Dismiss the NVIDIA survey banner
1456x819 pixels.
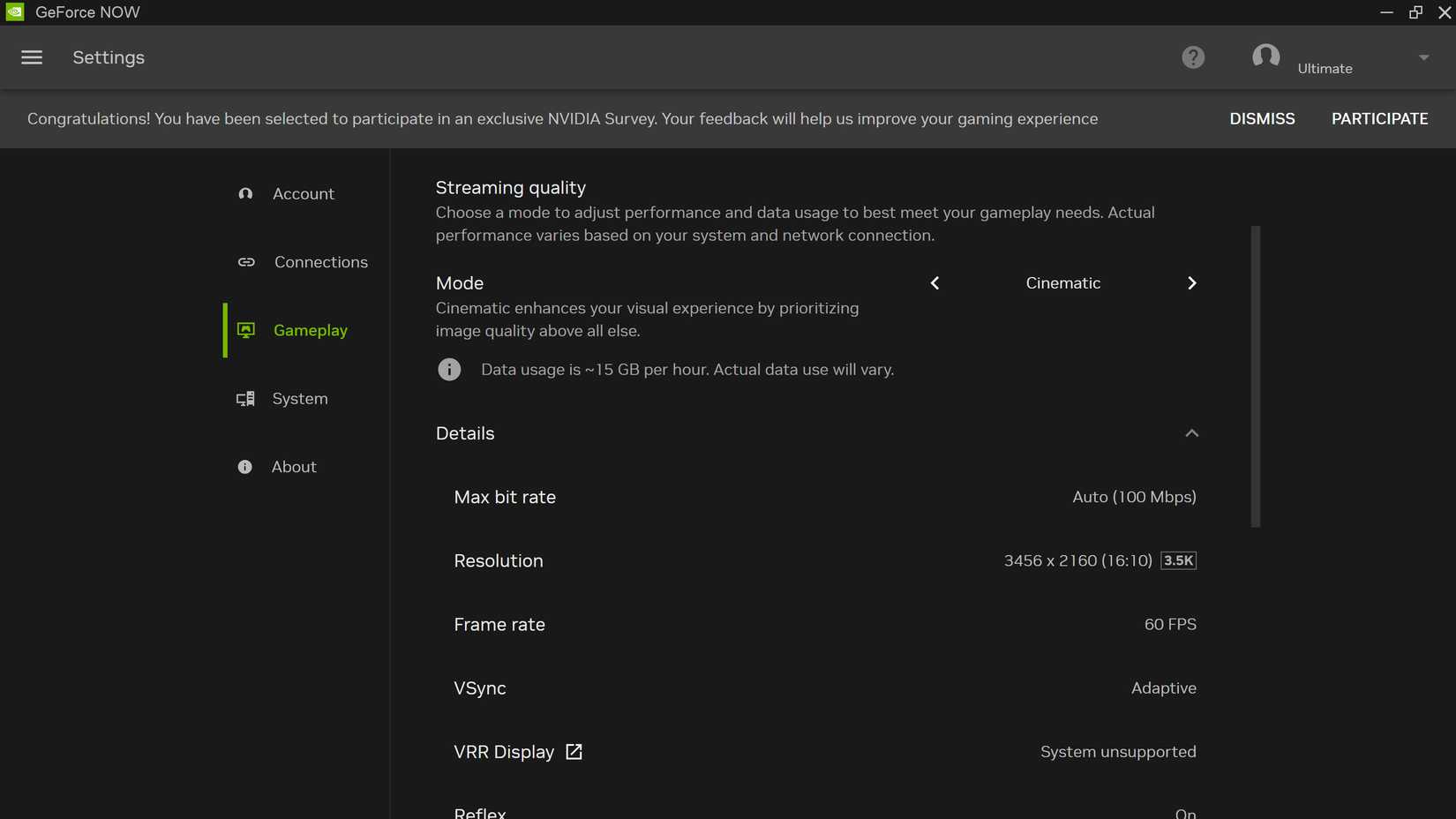(x=1262, y=118)
